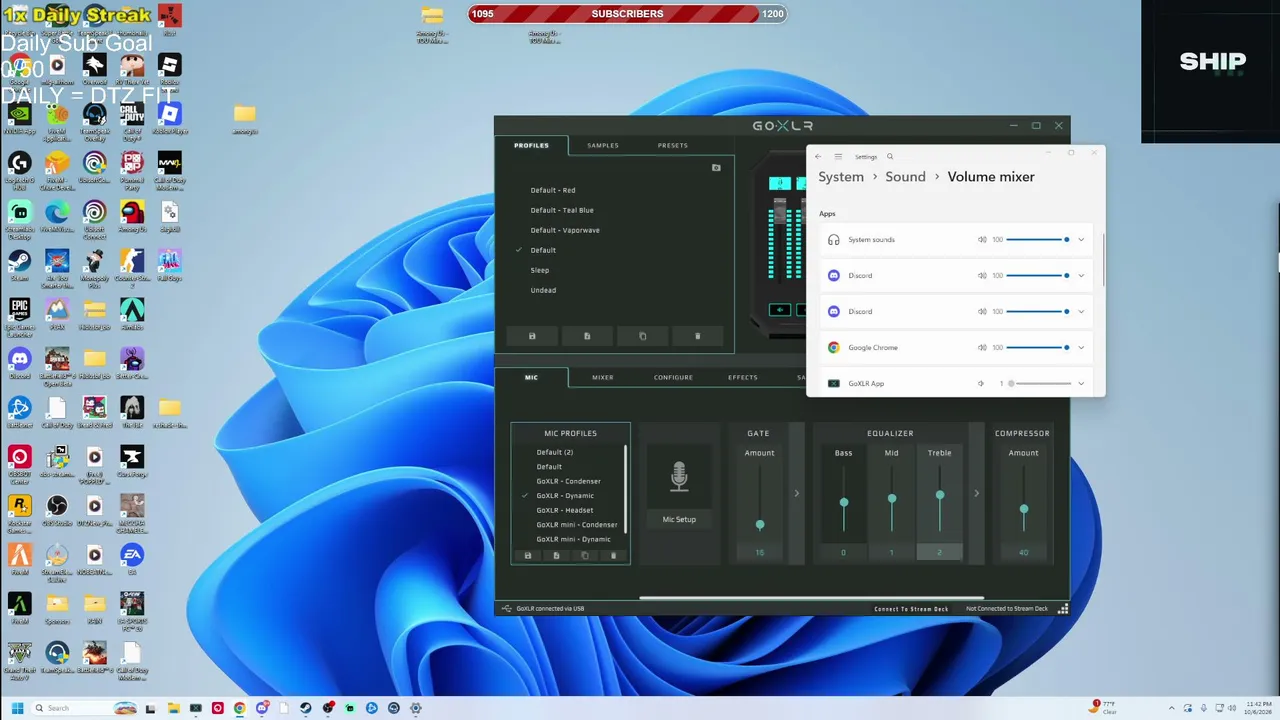Click the Settings search magnifier icon
Image resolution: width=1280 pixels, height=720 pixels.
coord(890,156)
